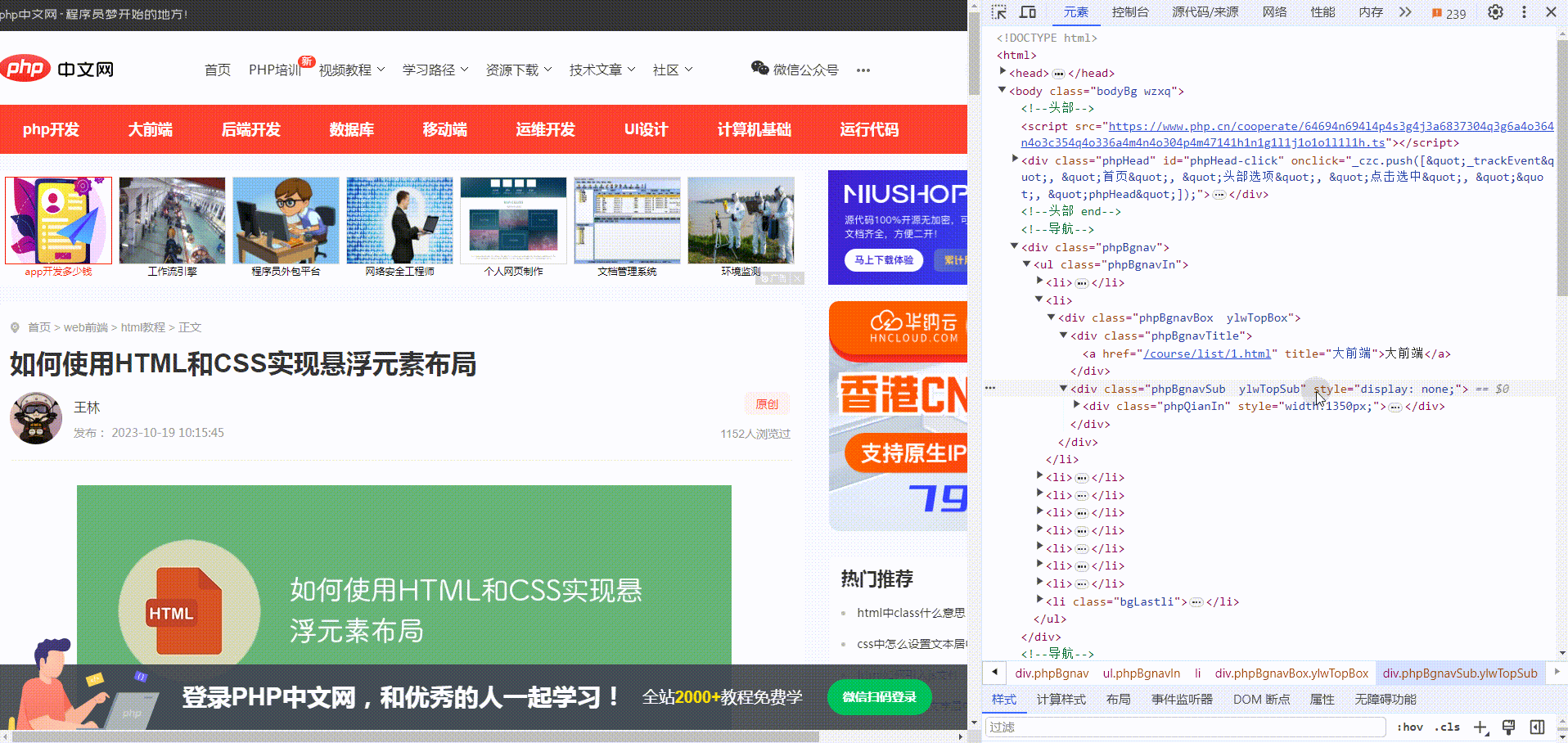Switch to the 控制台 console tab
Viewport: 1568px width, 743px height.
pyautogui.click(x=1129, y=12)
